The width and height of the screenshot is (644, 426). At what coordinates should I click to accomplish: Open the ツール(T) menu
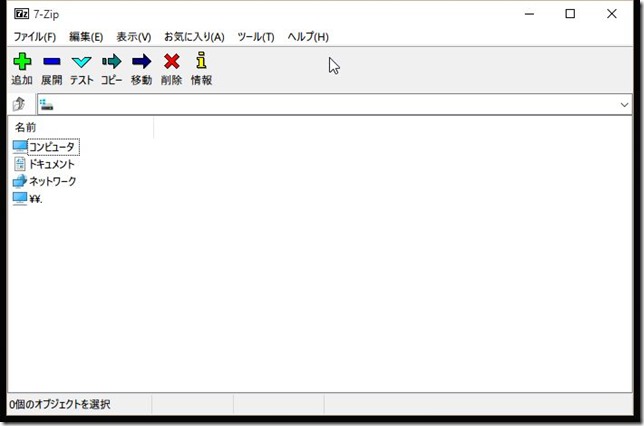[x=255, y=37]
